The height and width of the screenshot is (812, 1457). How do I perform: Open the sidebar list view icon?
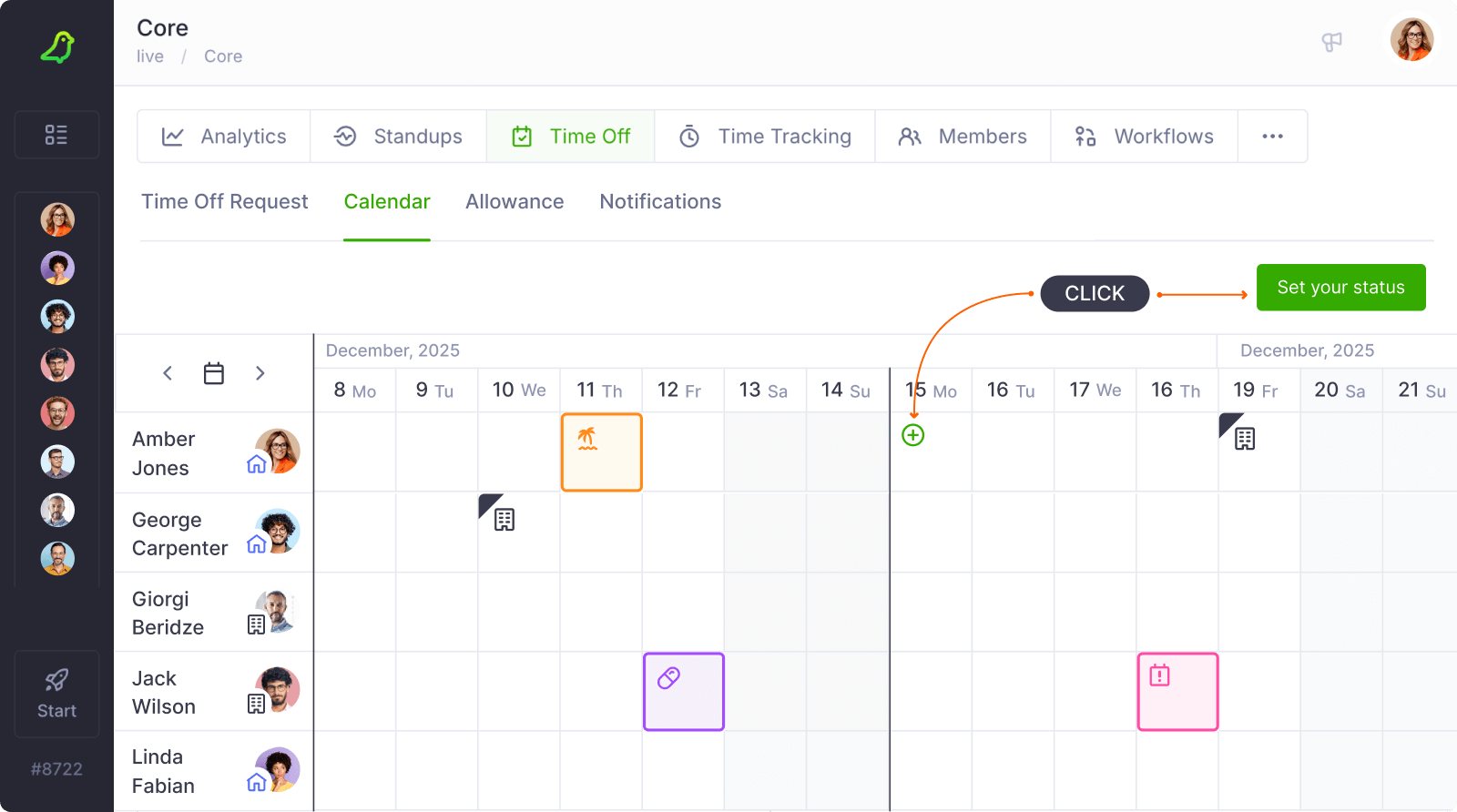[56, 135]
